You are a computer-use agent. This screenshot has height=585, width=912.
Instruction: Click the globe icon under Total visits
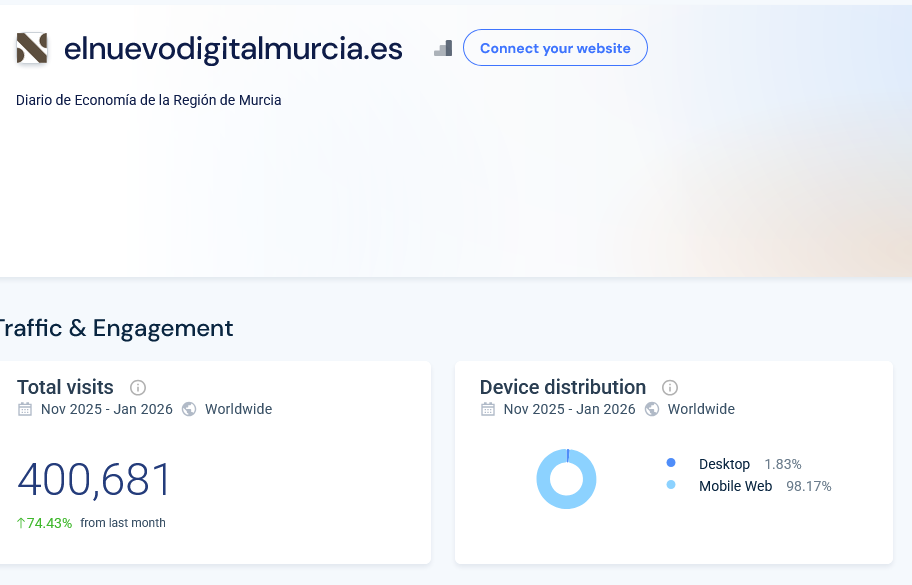click(189, 409)
